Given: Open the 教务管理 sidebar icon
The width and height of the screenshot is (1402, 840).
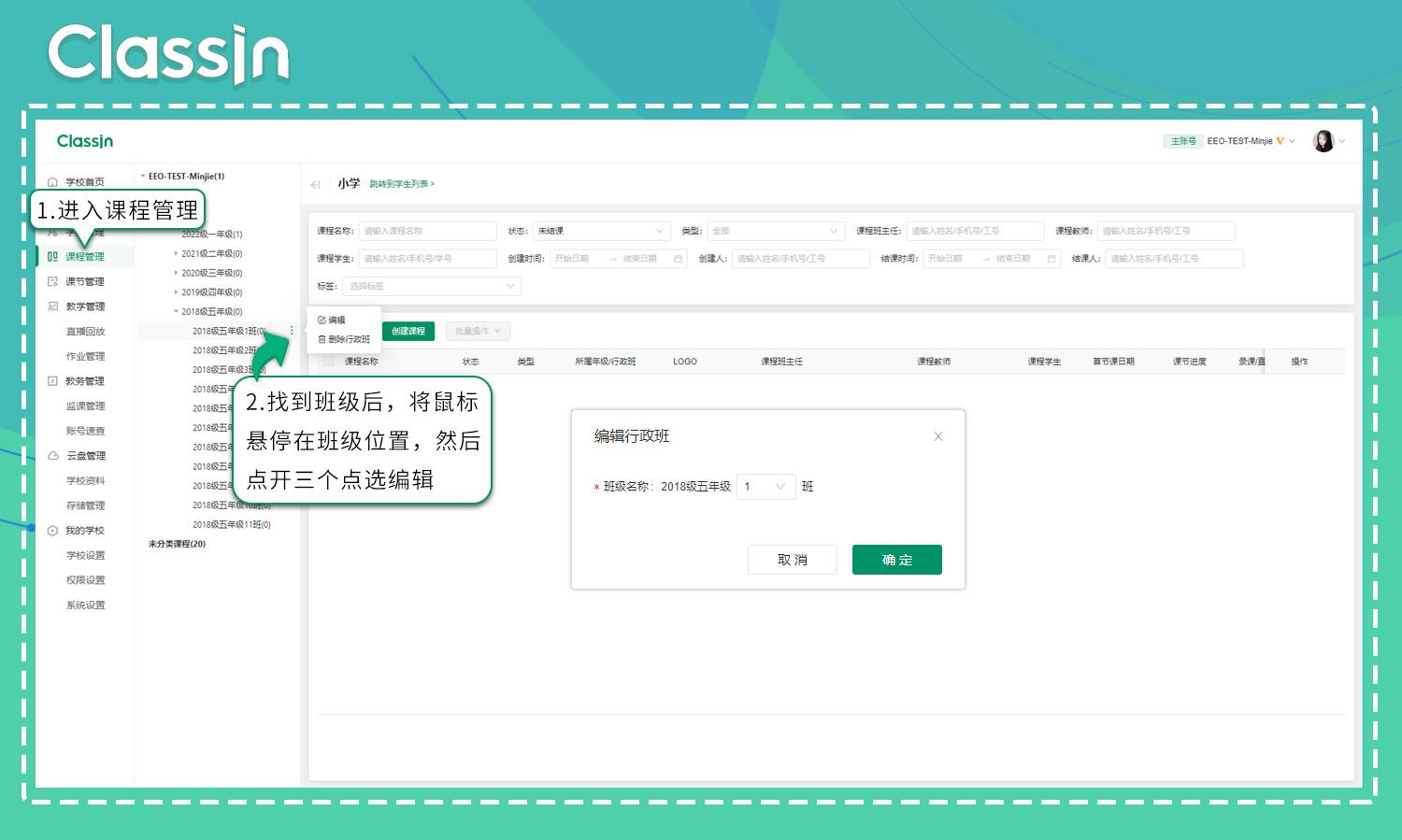Looking at the screenshot, I should tap(53, 381).
